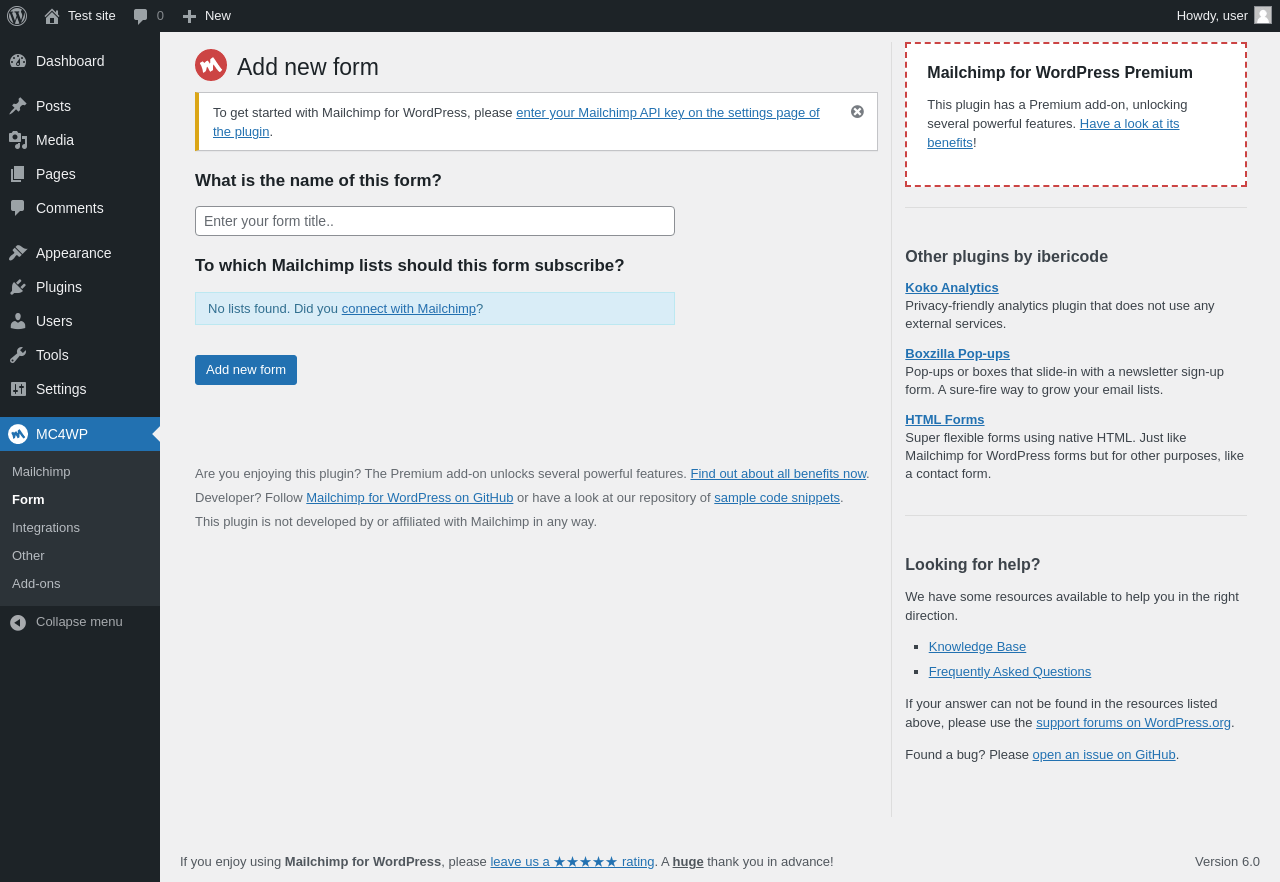Open the Test site home icon
This screenshot has width=1280, height=882.
pyautogui.click(x=52, y=16)
